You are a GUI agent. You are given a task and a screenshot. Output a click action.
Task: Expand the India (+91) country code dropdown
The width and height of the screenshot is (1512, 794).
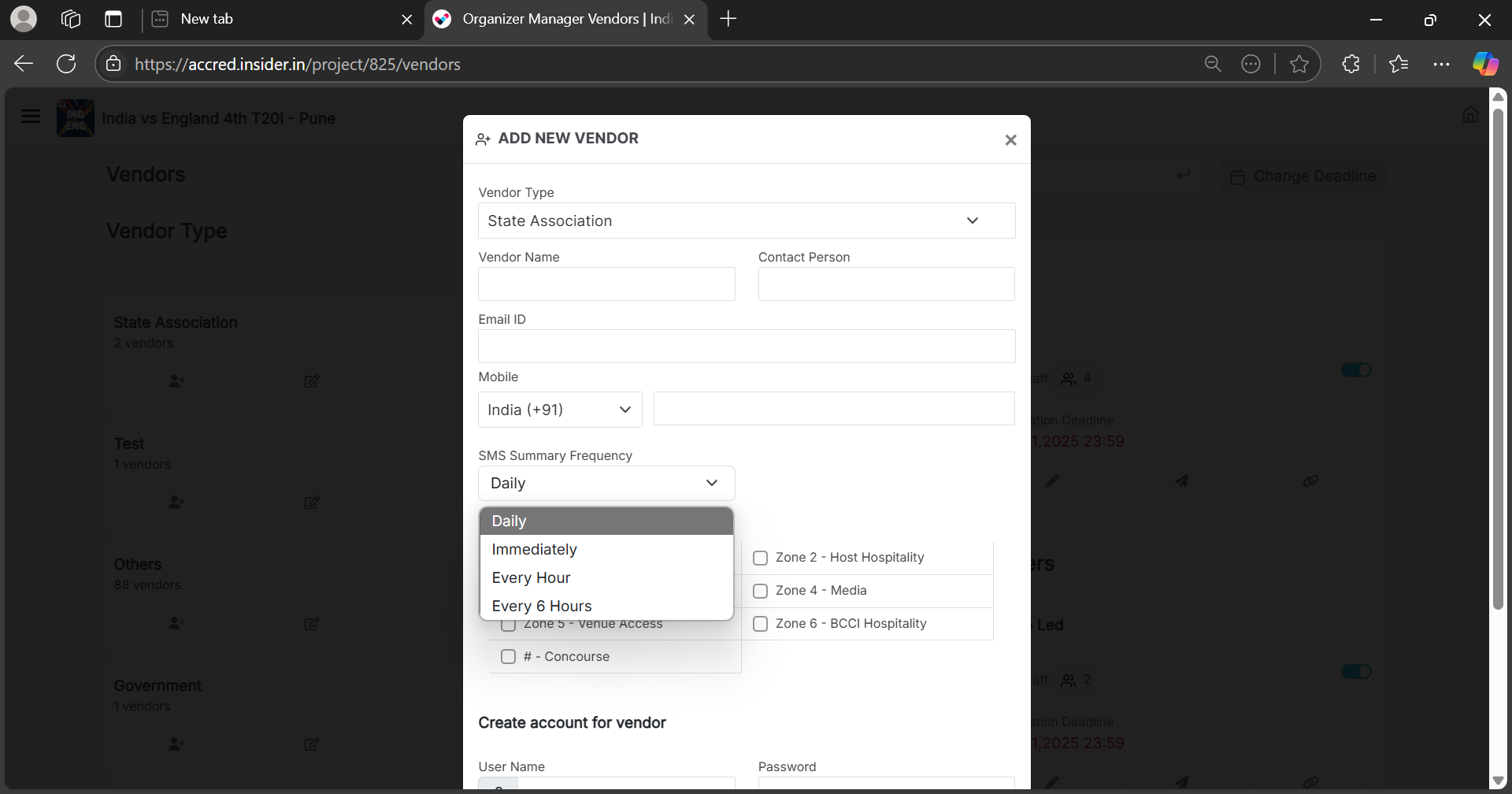559,410
